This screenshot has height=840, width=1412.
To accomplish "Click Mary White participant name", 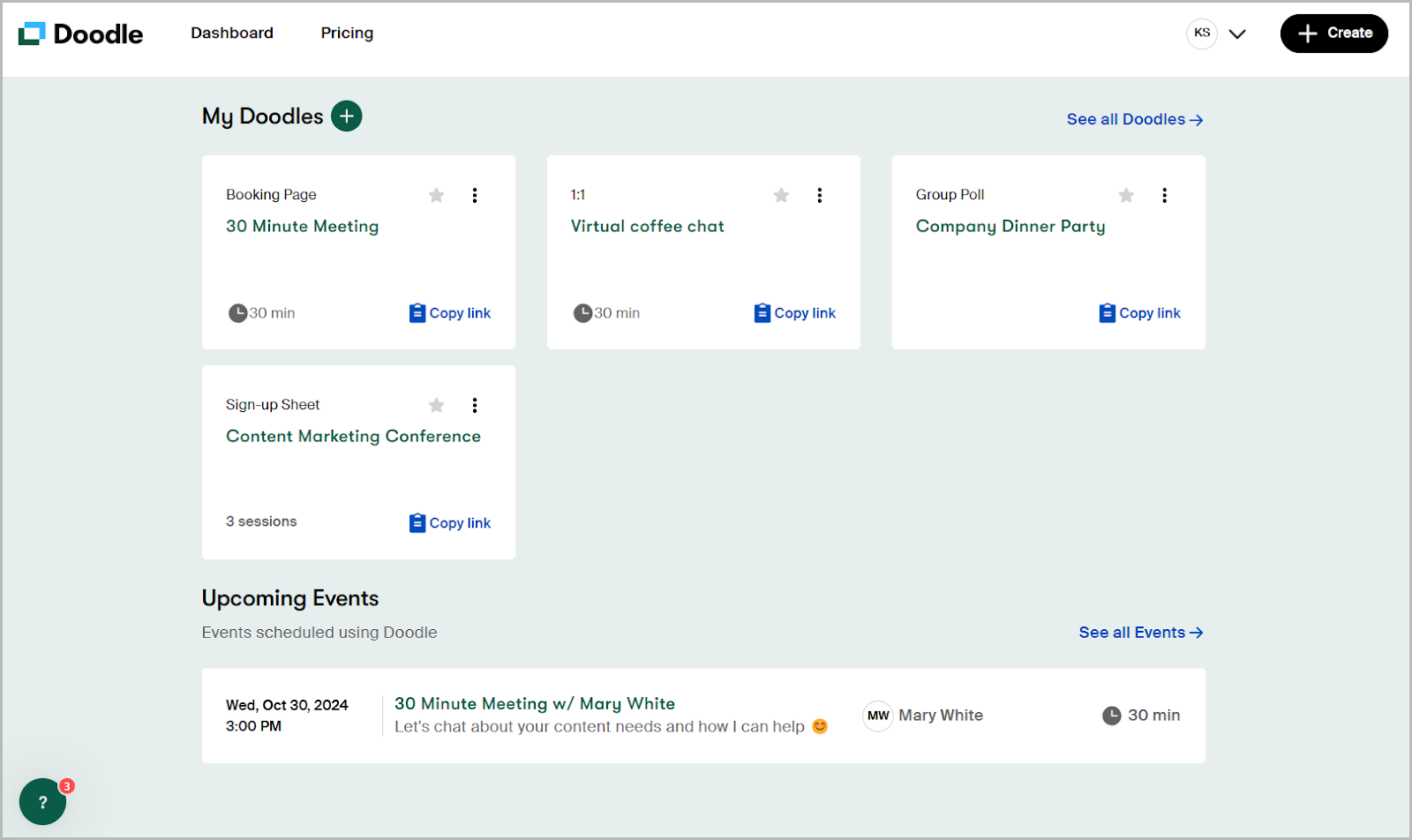I will click(941, 716).
